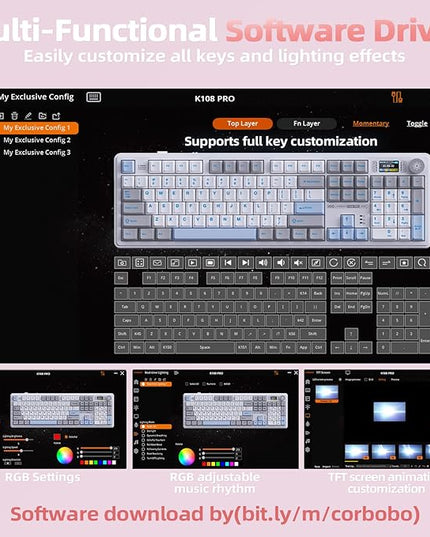The image size is (430, 537).
Task: Click the import config folder icon
Action: point(42,116)
